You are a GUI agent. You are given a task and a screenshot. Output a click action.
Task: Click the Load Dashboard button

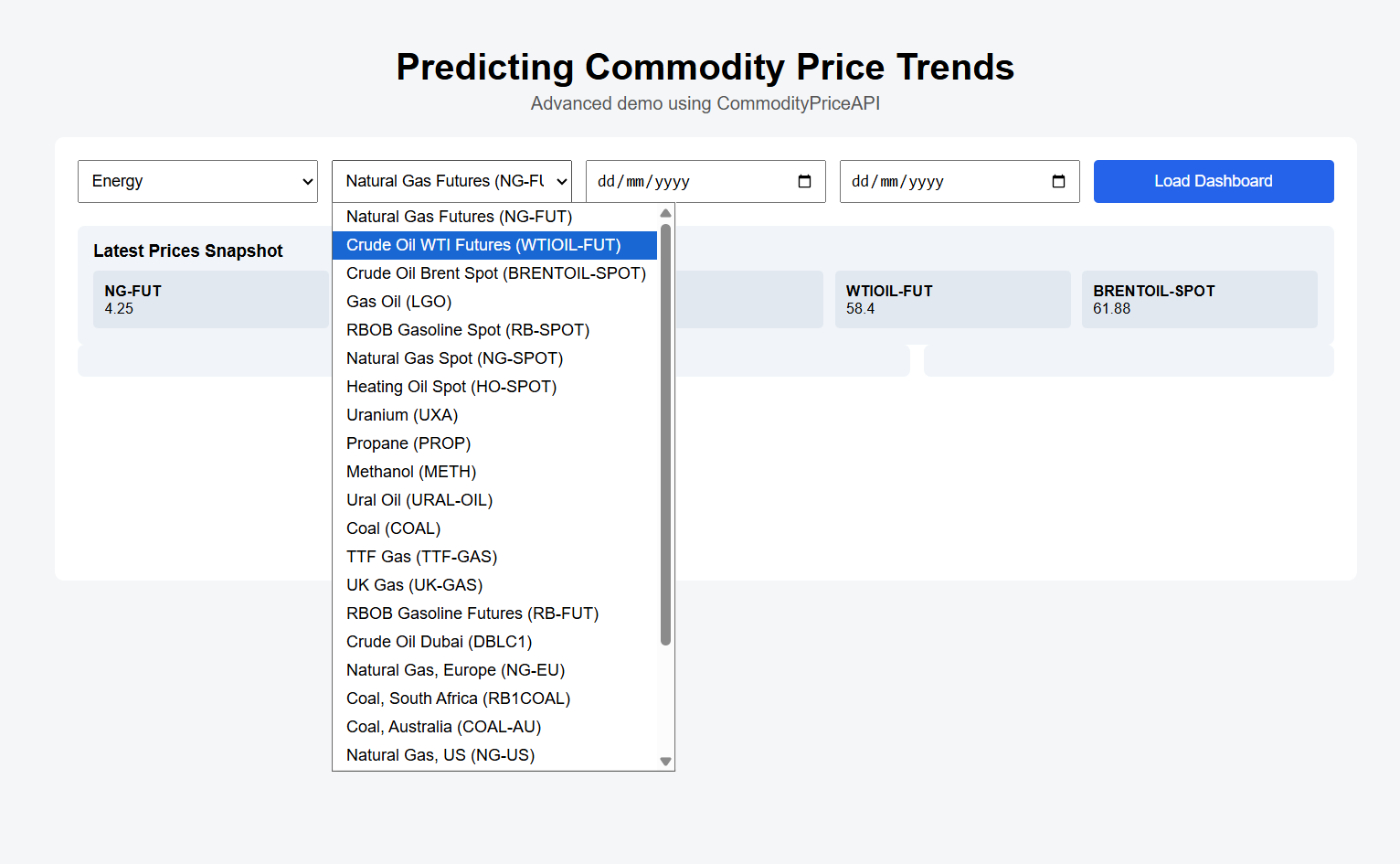1213,181
